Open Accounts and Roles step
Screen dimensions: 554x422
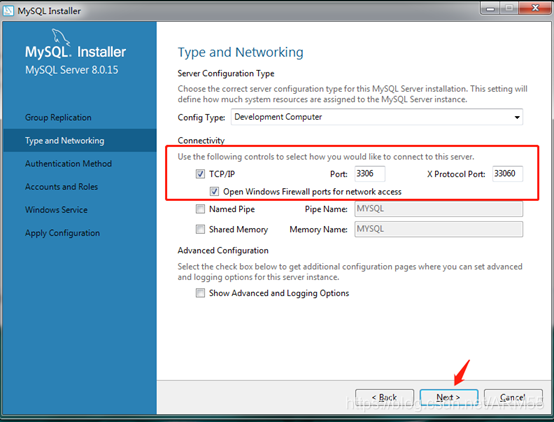coord(61,187)
